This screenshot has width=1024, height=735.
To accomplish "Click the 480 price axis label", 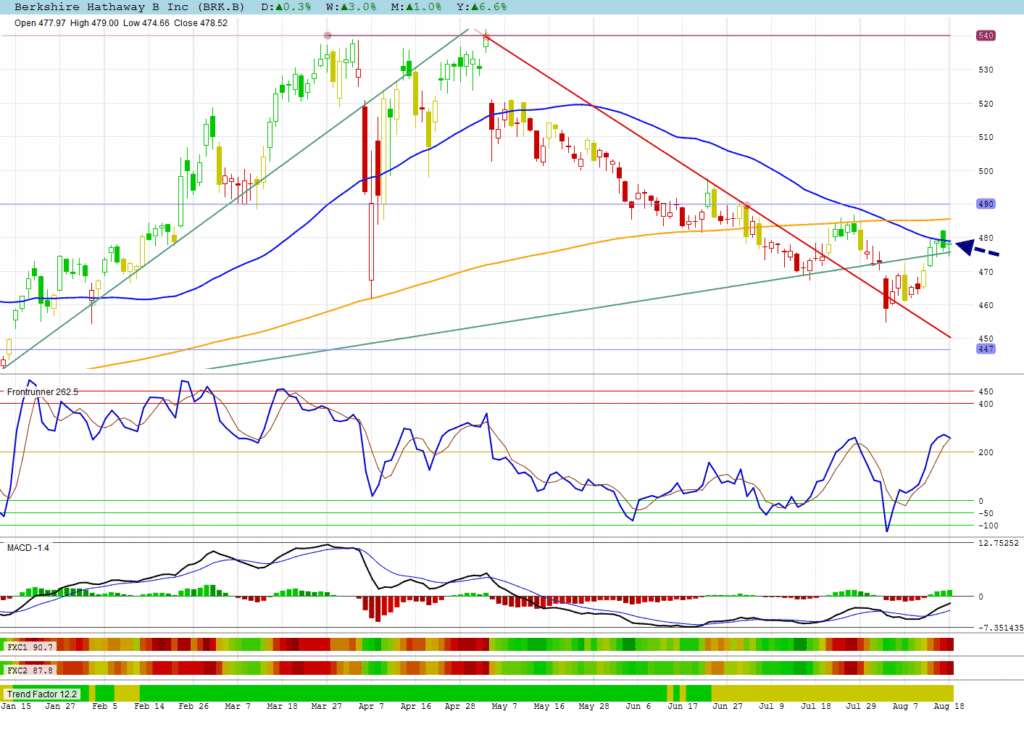I will click(x=985, y=238).
